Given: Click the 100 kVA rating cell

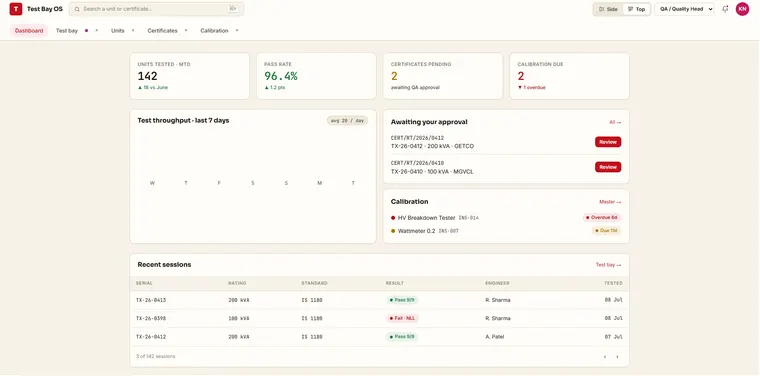Looking at the screenshot, I should coord(238,318).
